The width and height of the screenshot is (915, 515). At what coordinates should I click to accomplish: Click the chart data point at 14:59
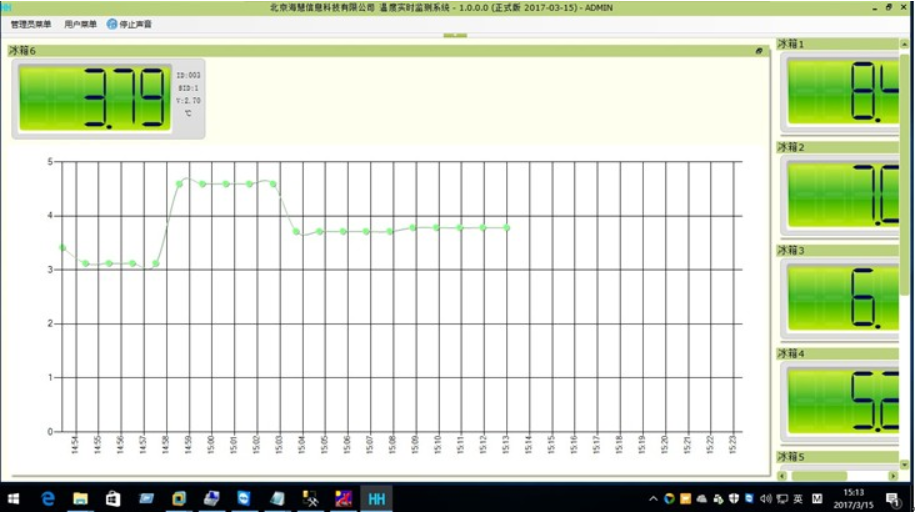[x=179, y=184]
